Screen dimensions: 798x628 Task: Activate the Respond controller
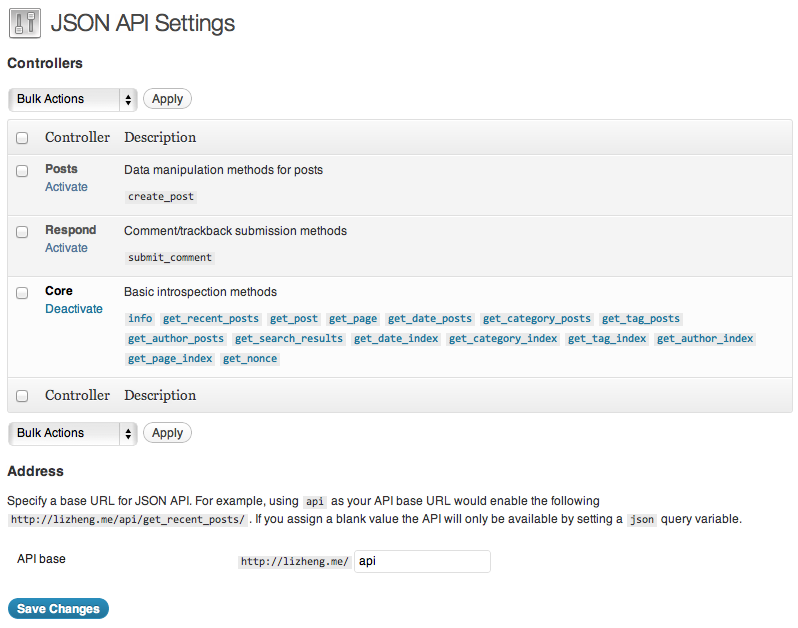click(x=66, y=248)
